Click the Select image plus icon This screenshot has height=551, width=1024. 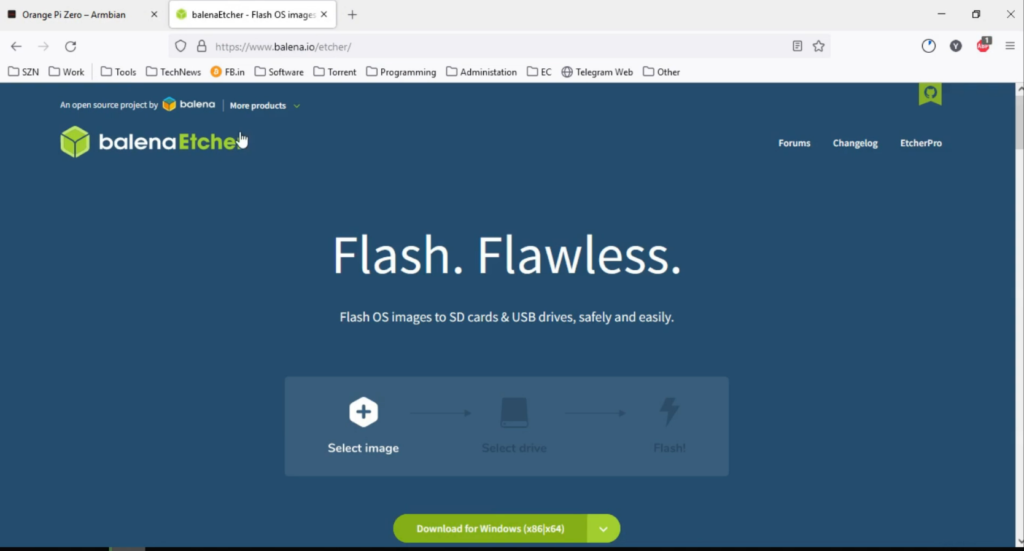[x=364, y=412]
